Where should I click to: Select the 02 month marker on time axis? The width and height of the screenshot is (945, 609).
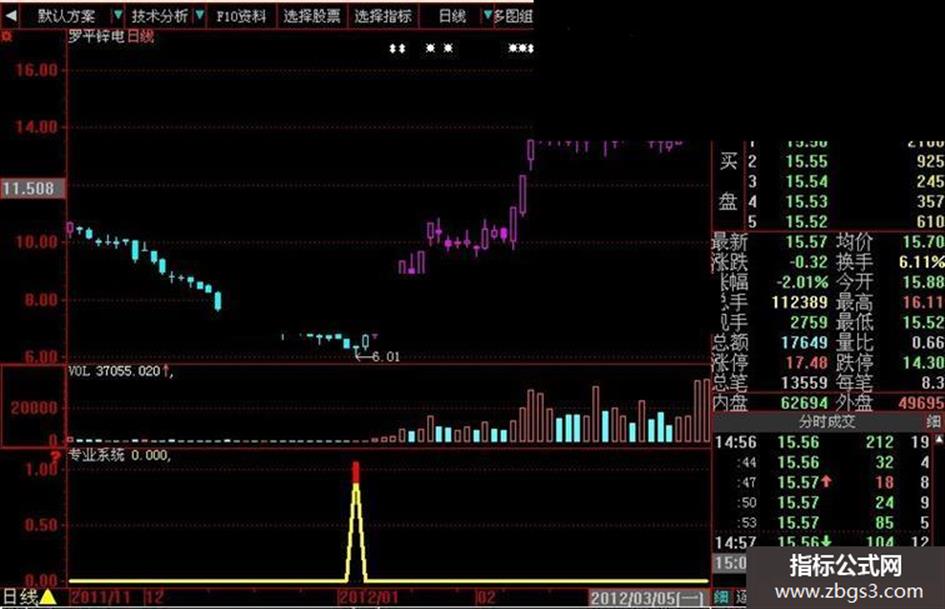pyautogui.click(x=486, y=598)
